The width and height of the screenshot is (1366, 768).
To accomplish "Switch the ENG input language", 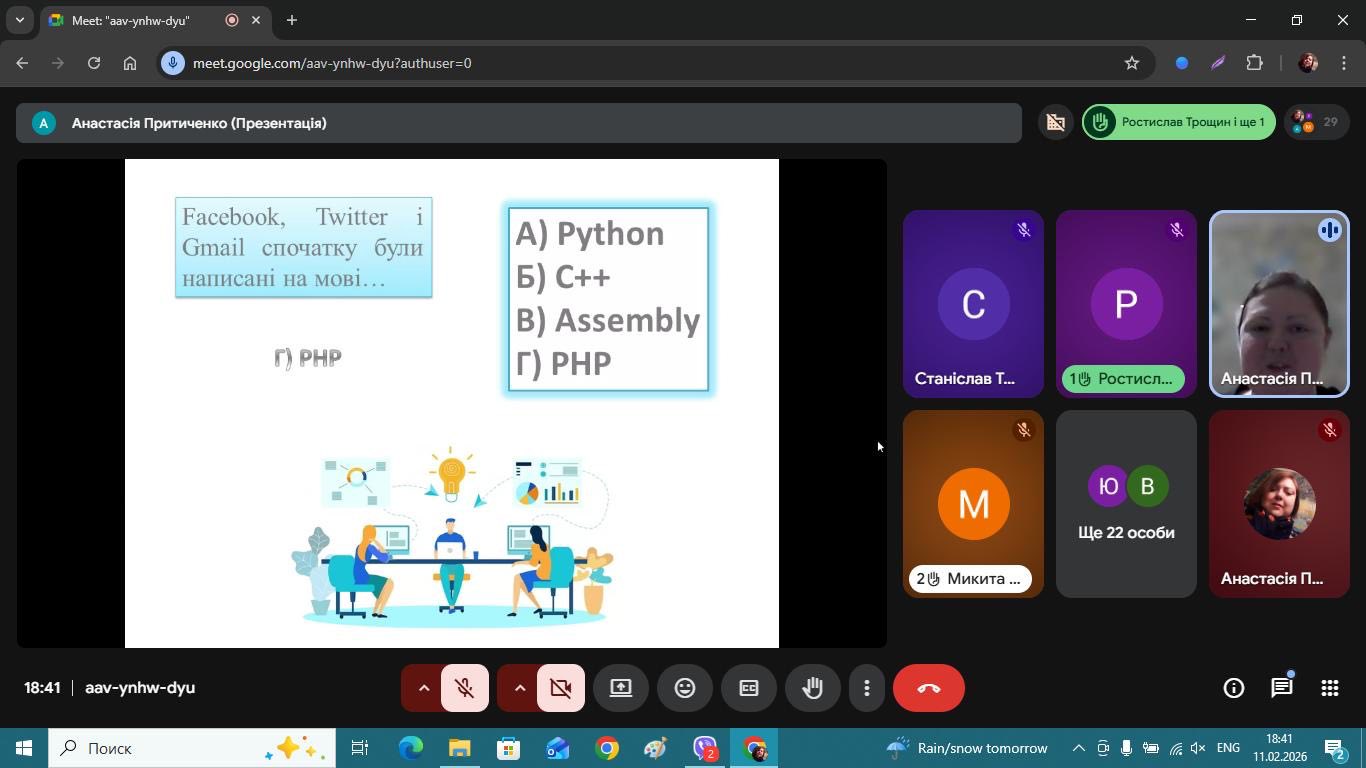I will pos(1228,748).
